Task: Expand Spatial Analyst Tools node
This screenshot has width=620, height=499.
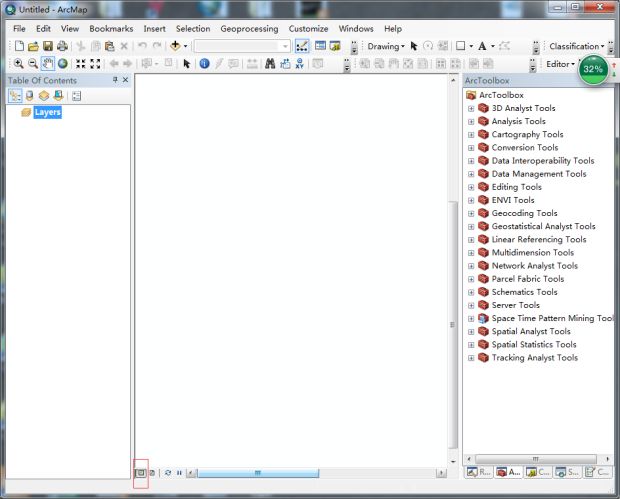Action: click(x=471, y=332)
